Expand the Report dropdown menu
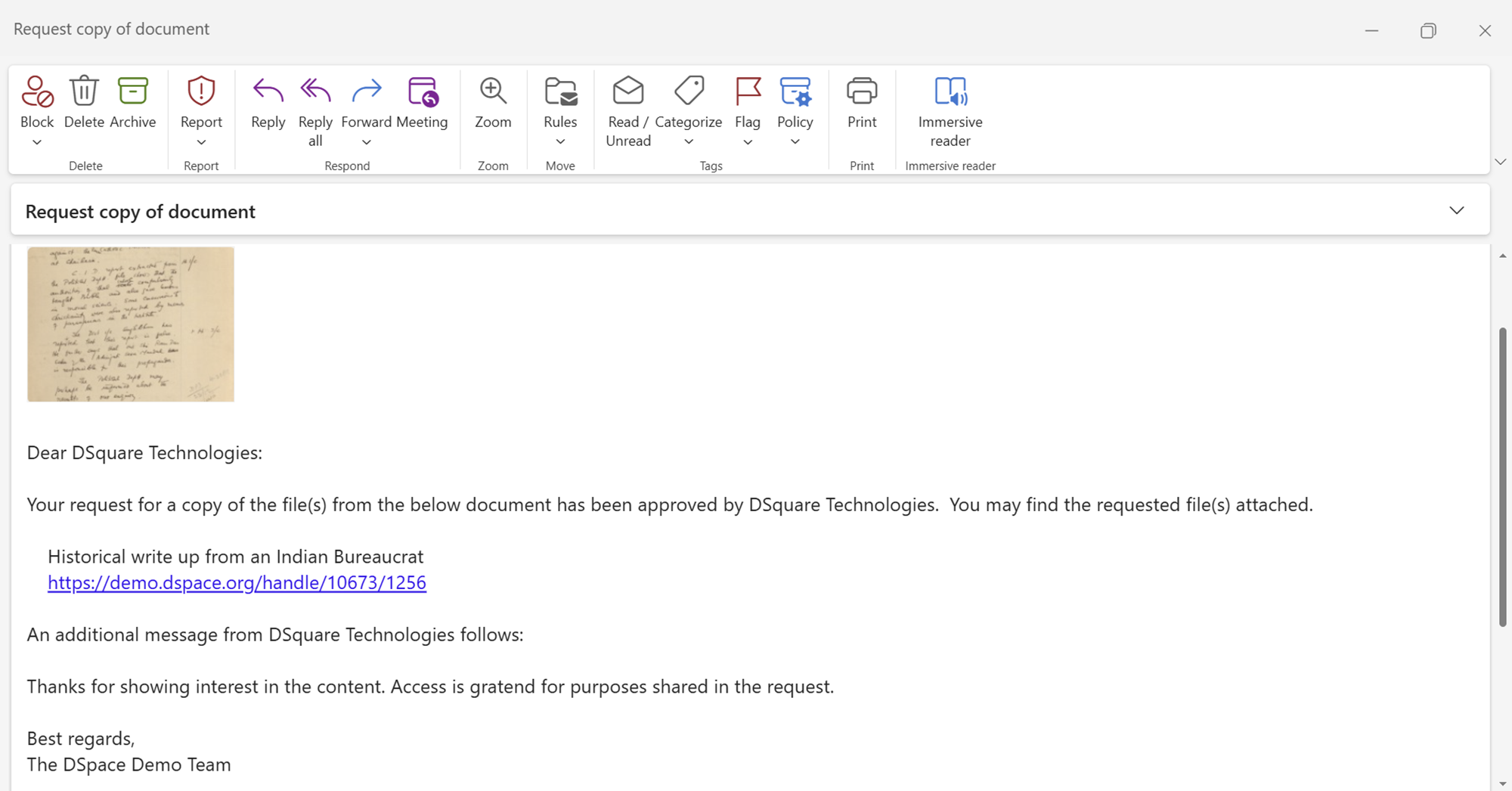 click(201, 143)
